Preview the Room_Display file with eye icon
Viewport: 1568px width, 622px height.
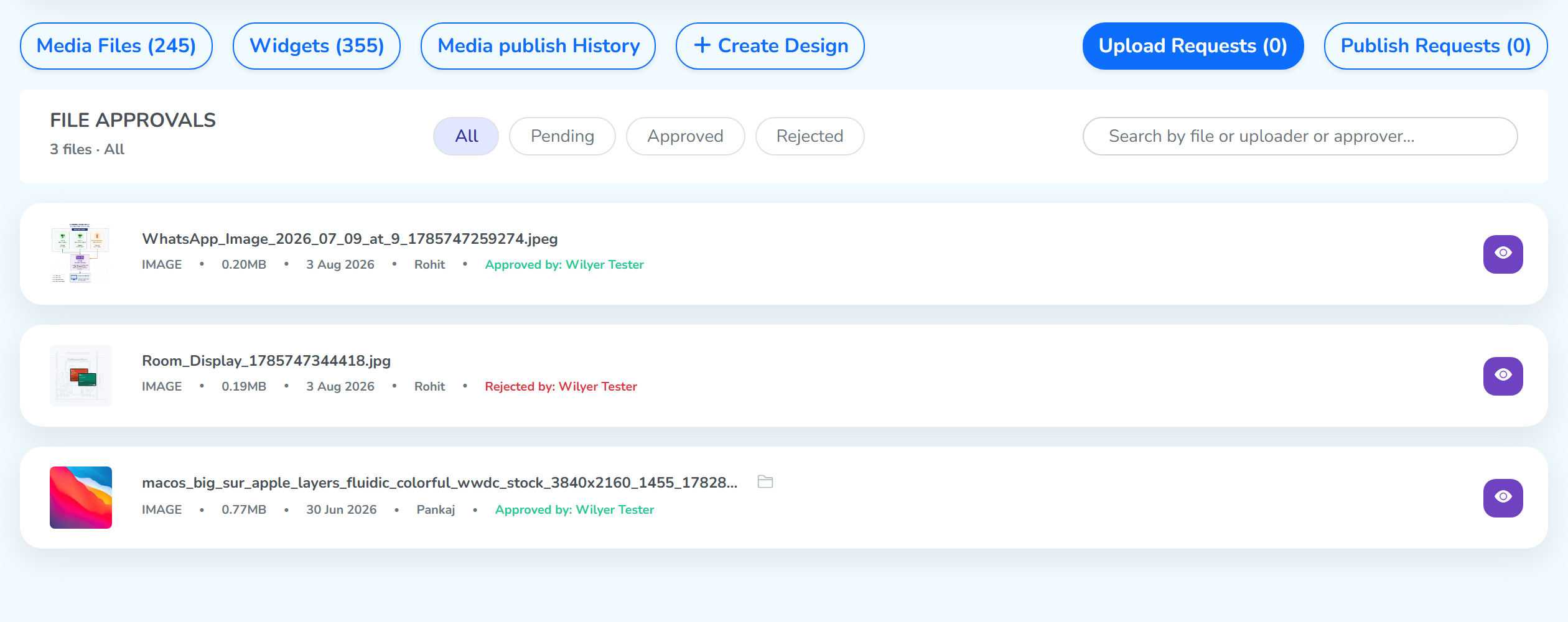(x=1503, y=376)
